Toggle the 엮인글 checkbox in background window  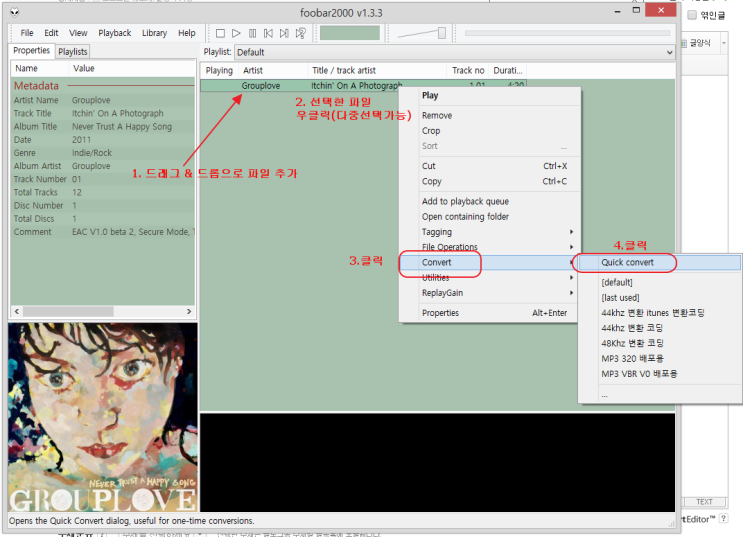point(692,15)
